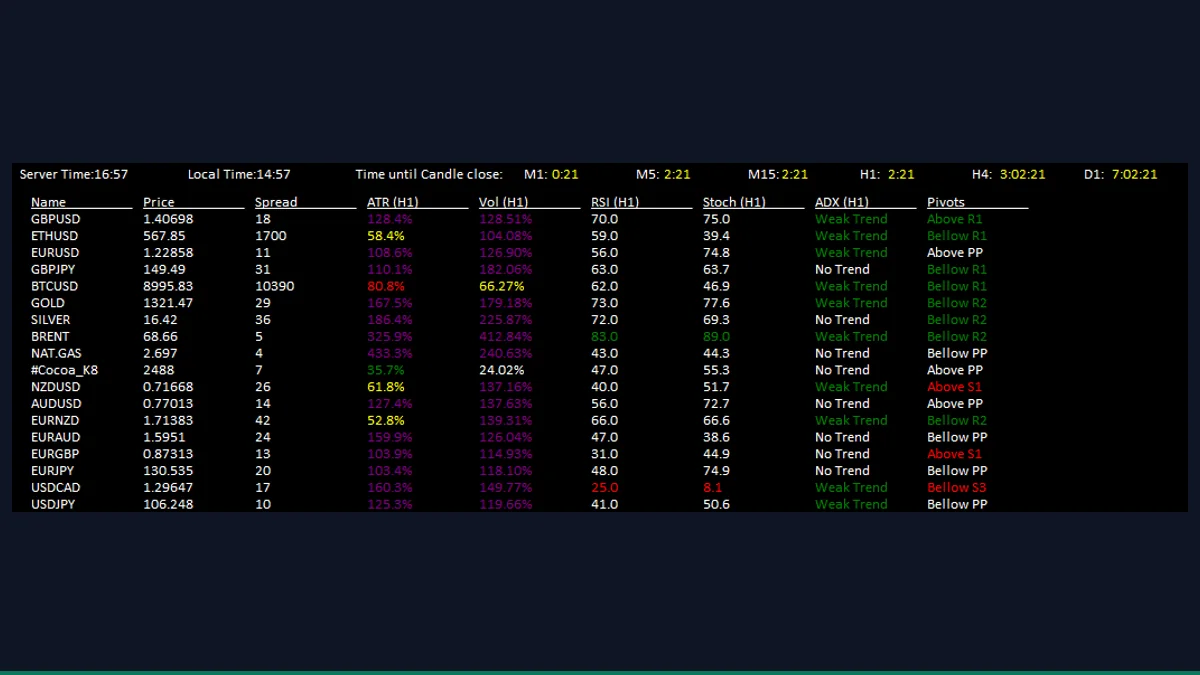Click USDJPY price 106.248
Viewport: 1200px width, 675px height.
click(168, 504)
